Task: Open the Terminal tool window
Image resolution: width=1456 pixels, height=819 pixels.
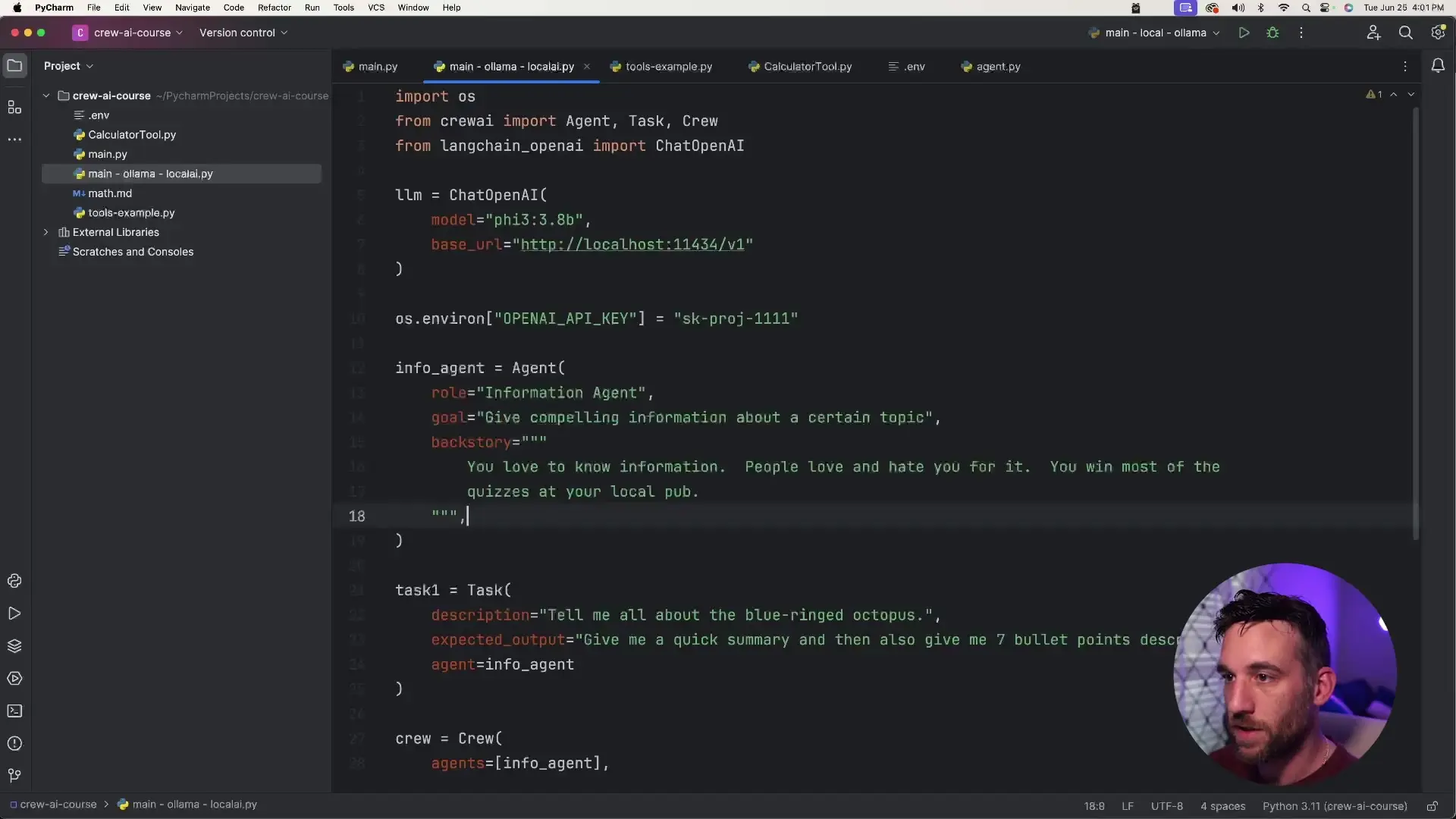Action: (14, 711)
